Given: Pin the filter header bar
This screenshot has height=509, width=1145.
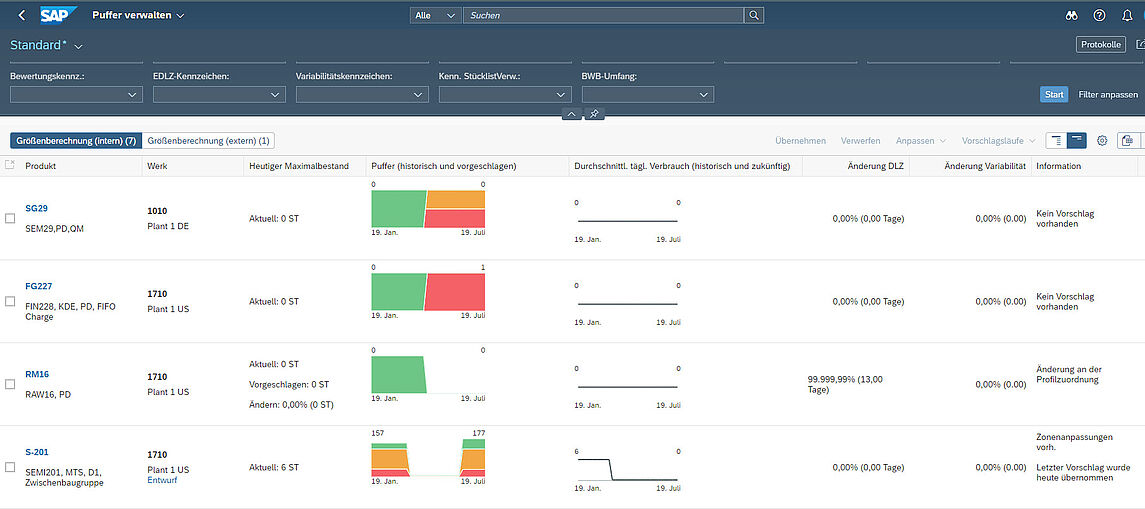Looking at the screenshot, I should point(594,114).
